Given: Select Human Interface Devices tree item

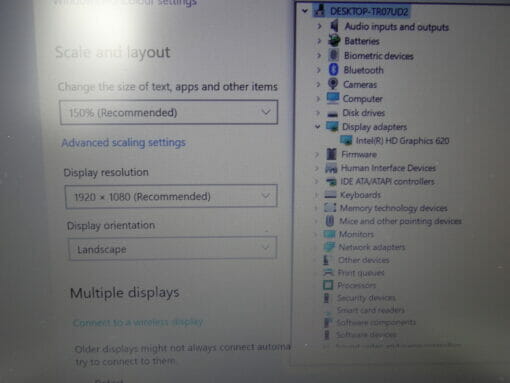Looking at the screenshot, I should tap(388, 168).
